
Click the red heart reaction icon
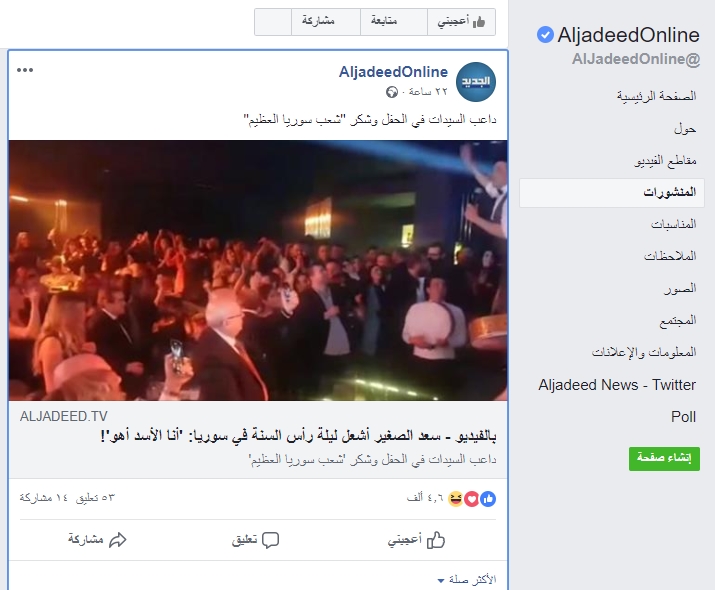[472, 499]
